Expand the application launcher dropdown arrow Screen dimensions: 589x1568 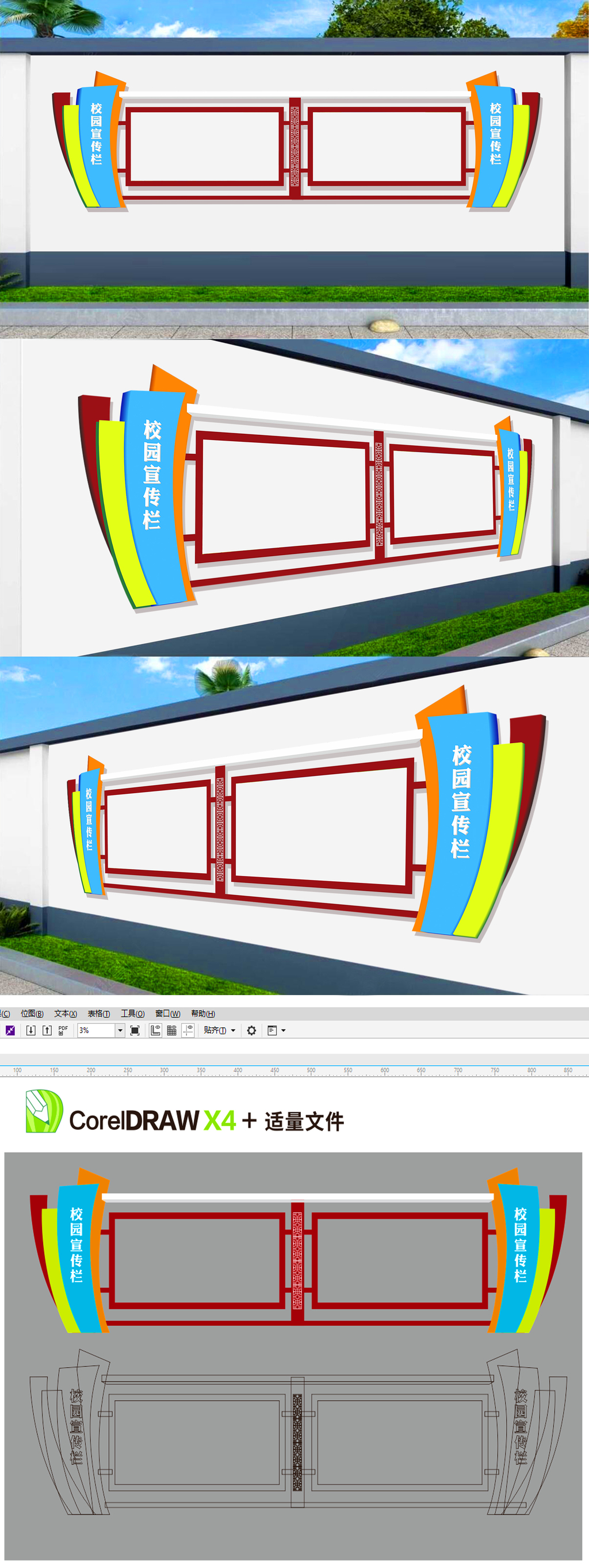tap(284, 1030)
